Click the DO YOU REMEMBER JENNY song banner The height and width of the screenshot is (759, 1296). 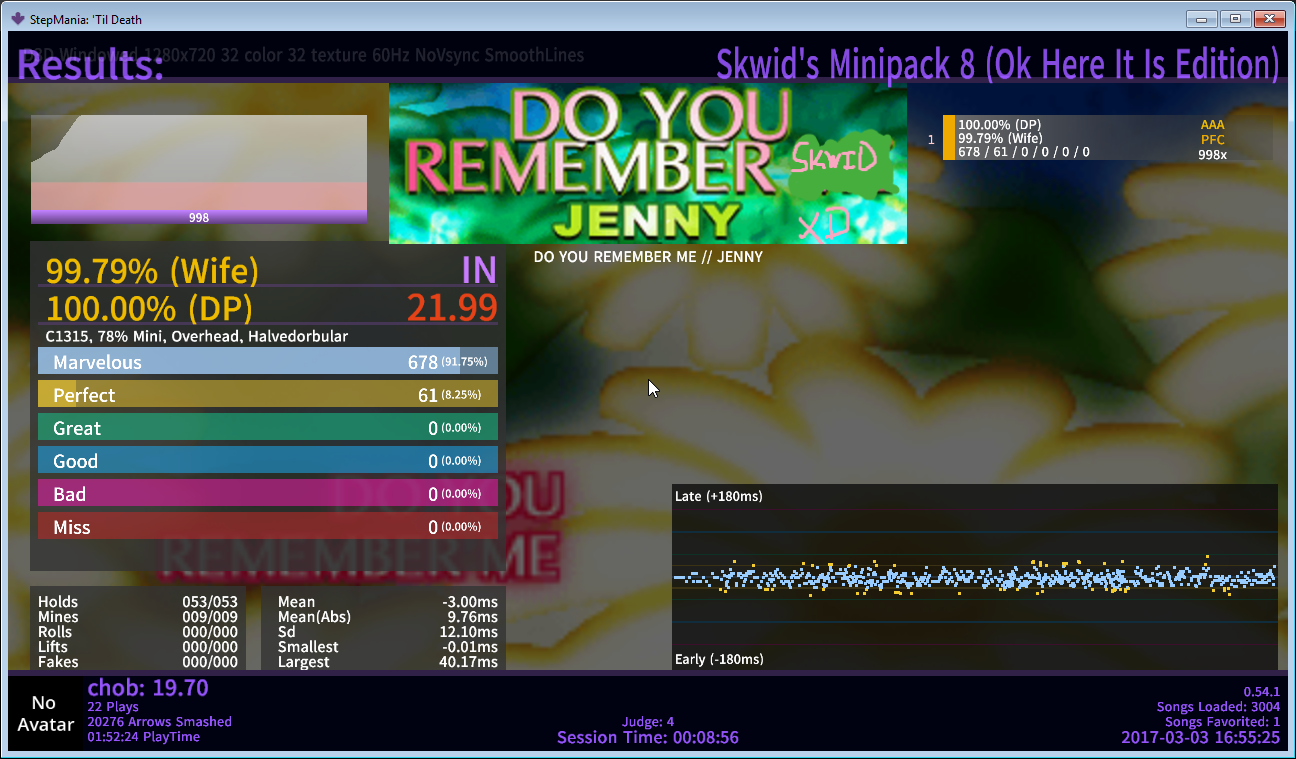click(x=647, y=163)
